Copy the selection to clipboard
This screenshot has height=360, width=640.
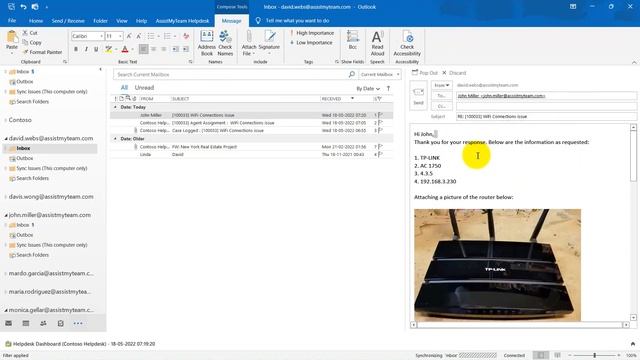(32, 42)
